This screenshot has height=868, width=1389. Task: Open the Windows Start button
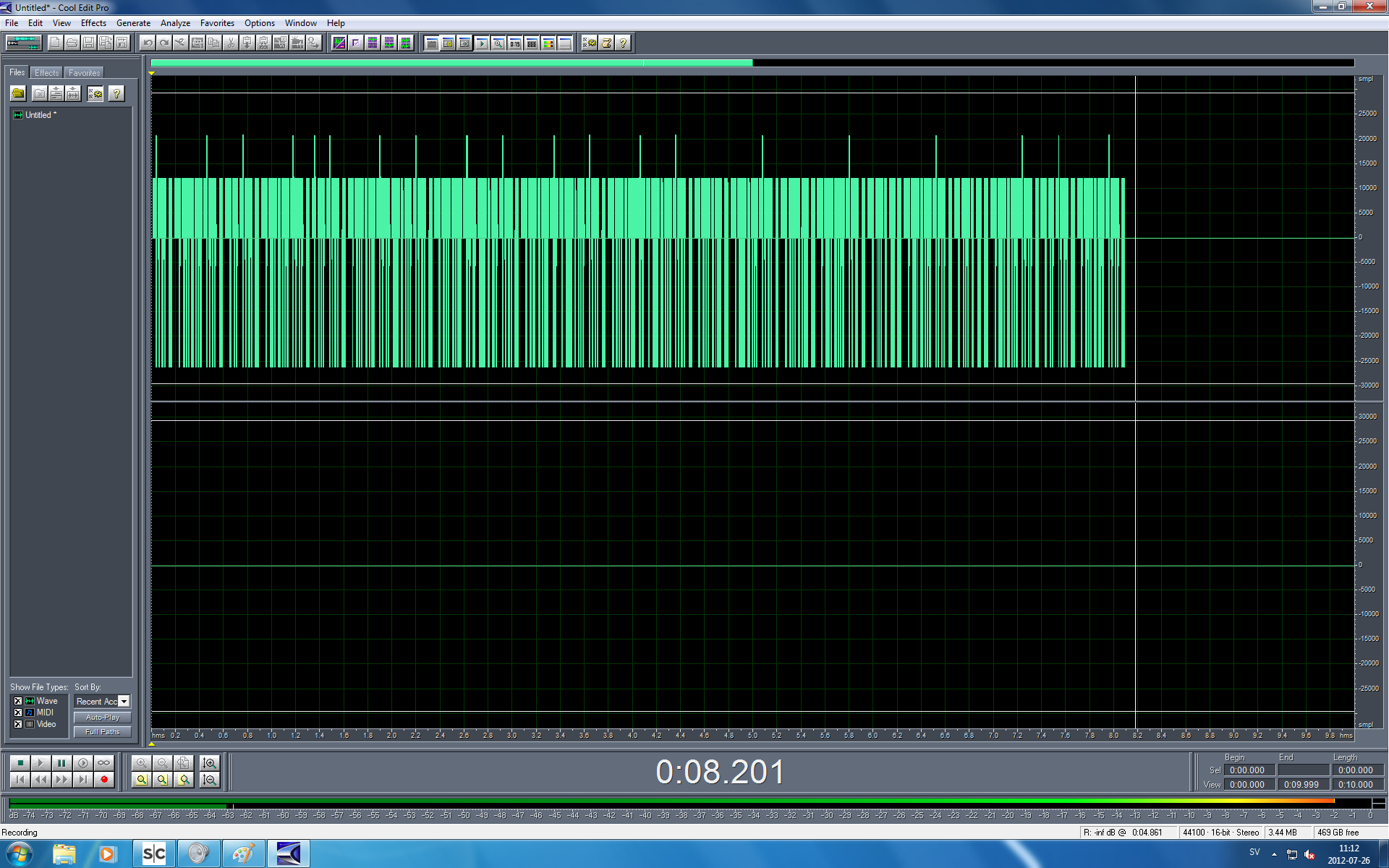coord(19,854)
